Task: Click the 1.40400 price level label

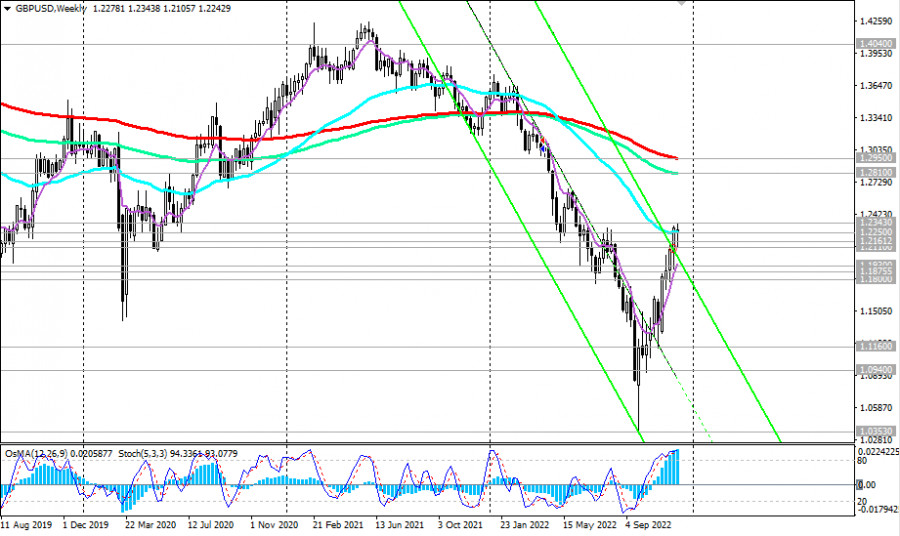Action: coord(874,45)
